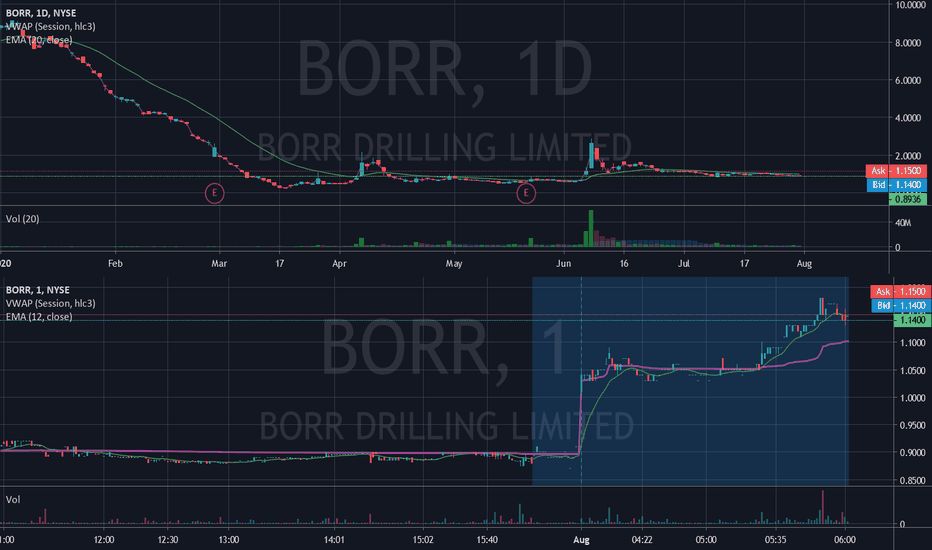This screenshot has height=550, width=932.
Task: Click the May date on daily time axis
Action: tap(454, 263)
